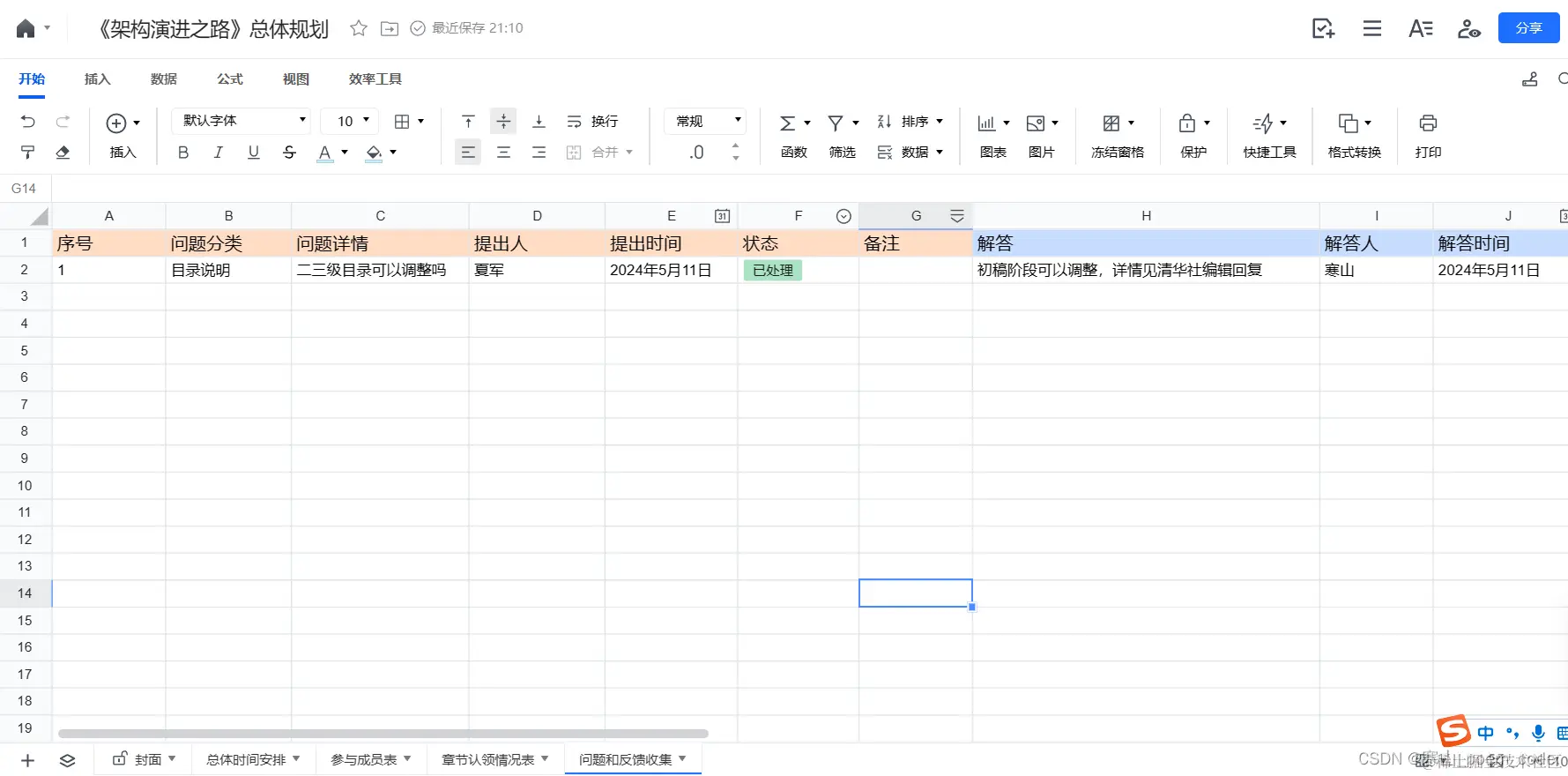Click the 分享 share button
The width and height of the screenshot is (1568, 776).
pyautogui.click(x=1528, y=28)
